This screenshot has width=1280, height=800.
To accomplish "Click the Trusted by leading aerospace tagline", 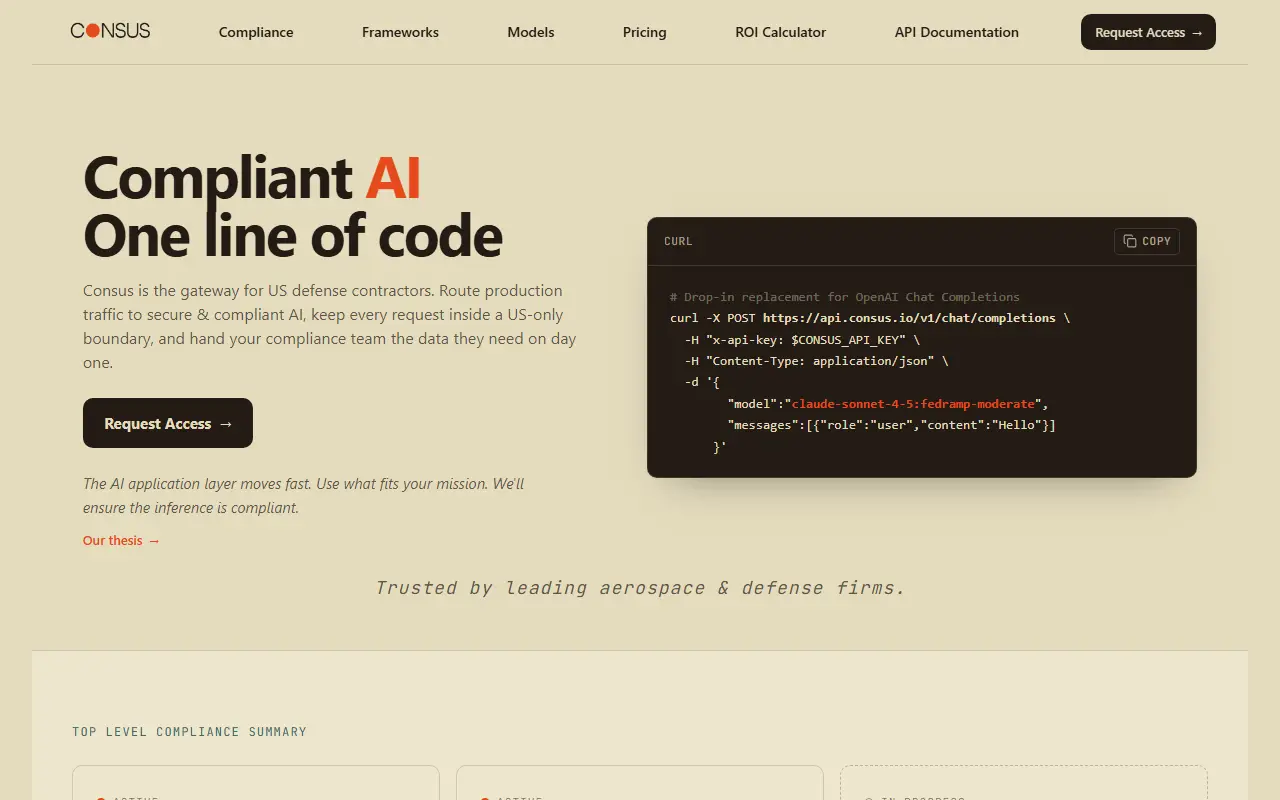I will click(x=640, y=588).
